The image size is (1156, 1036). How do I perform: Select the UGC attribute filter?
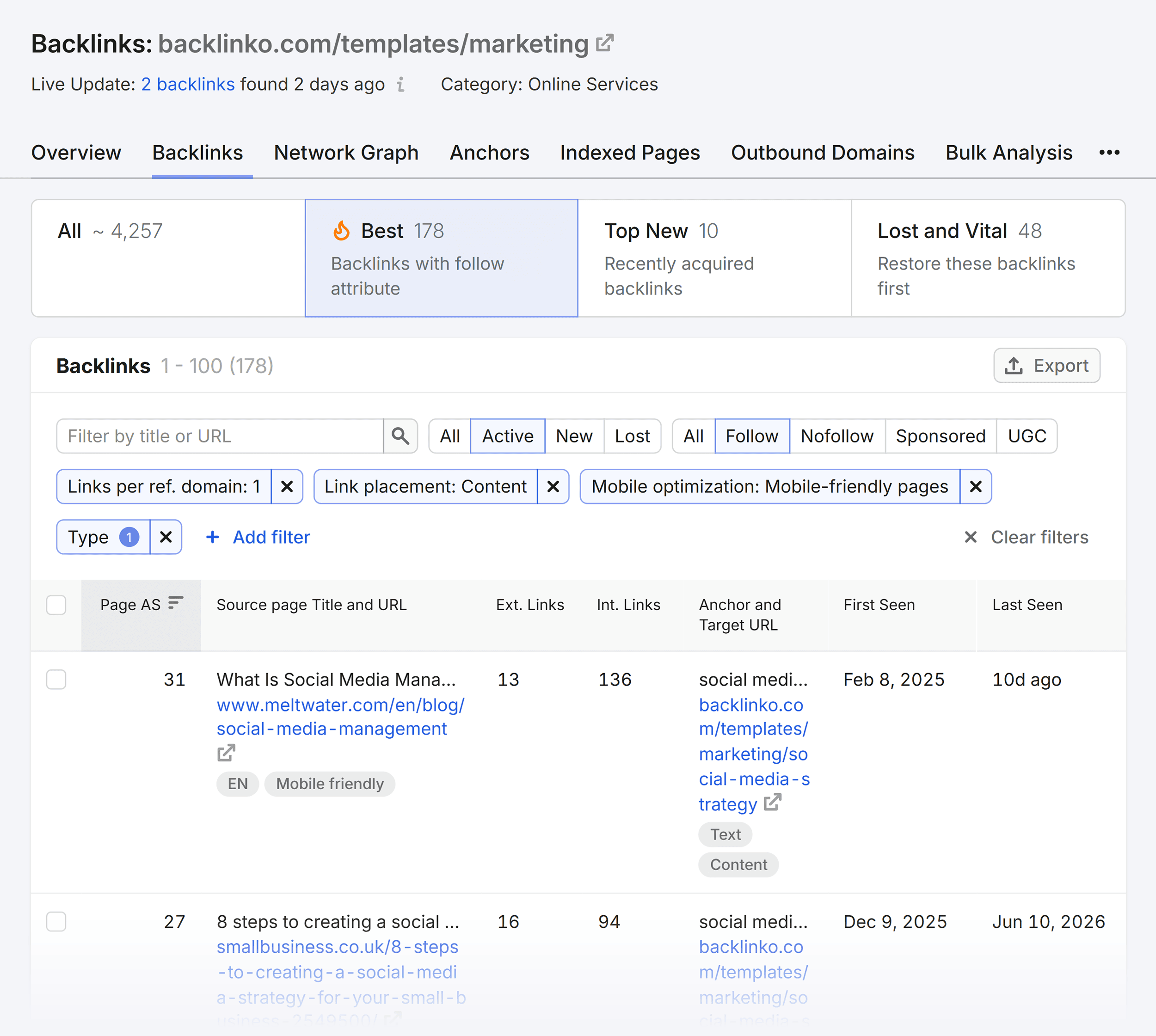point(1027,436)
